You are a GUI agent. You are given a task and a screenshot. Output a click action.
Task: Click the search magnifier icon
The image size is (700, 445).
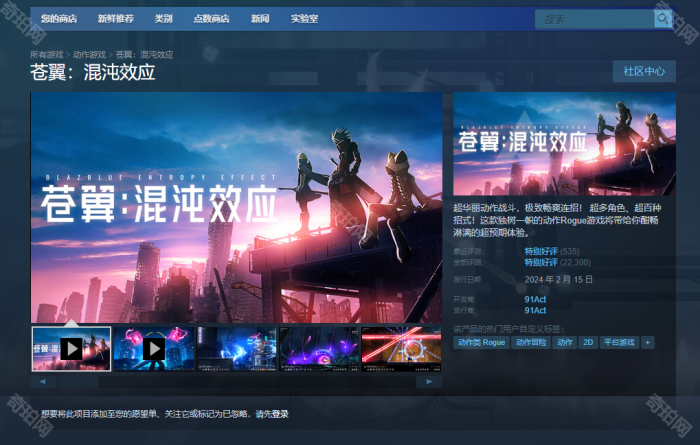[663, 19]
